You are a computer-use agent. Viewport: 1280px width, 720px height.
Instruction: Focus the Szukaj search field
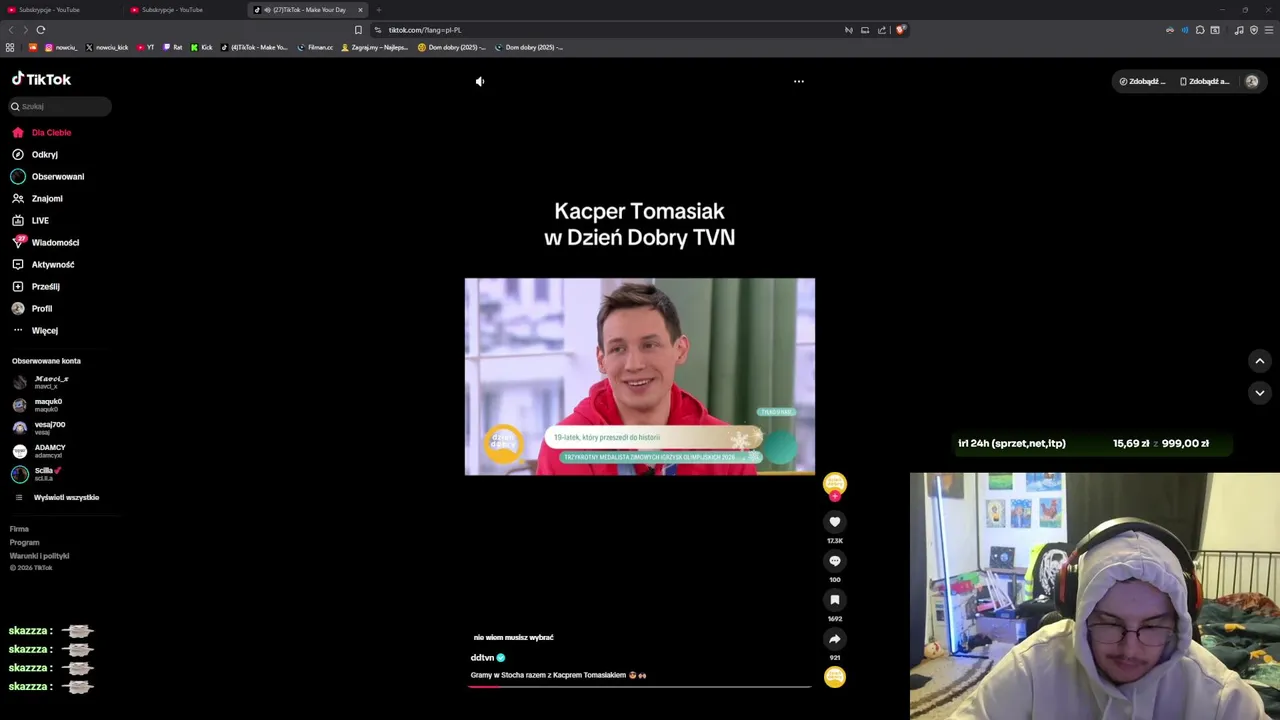pyautogui.click(x=60, y=106)
